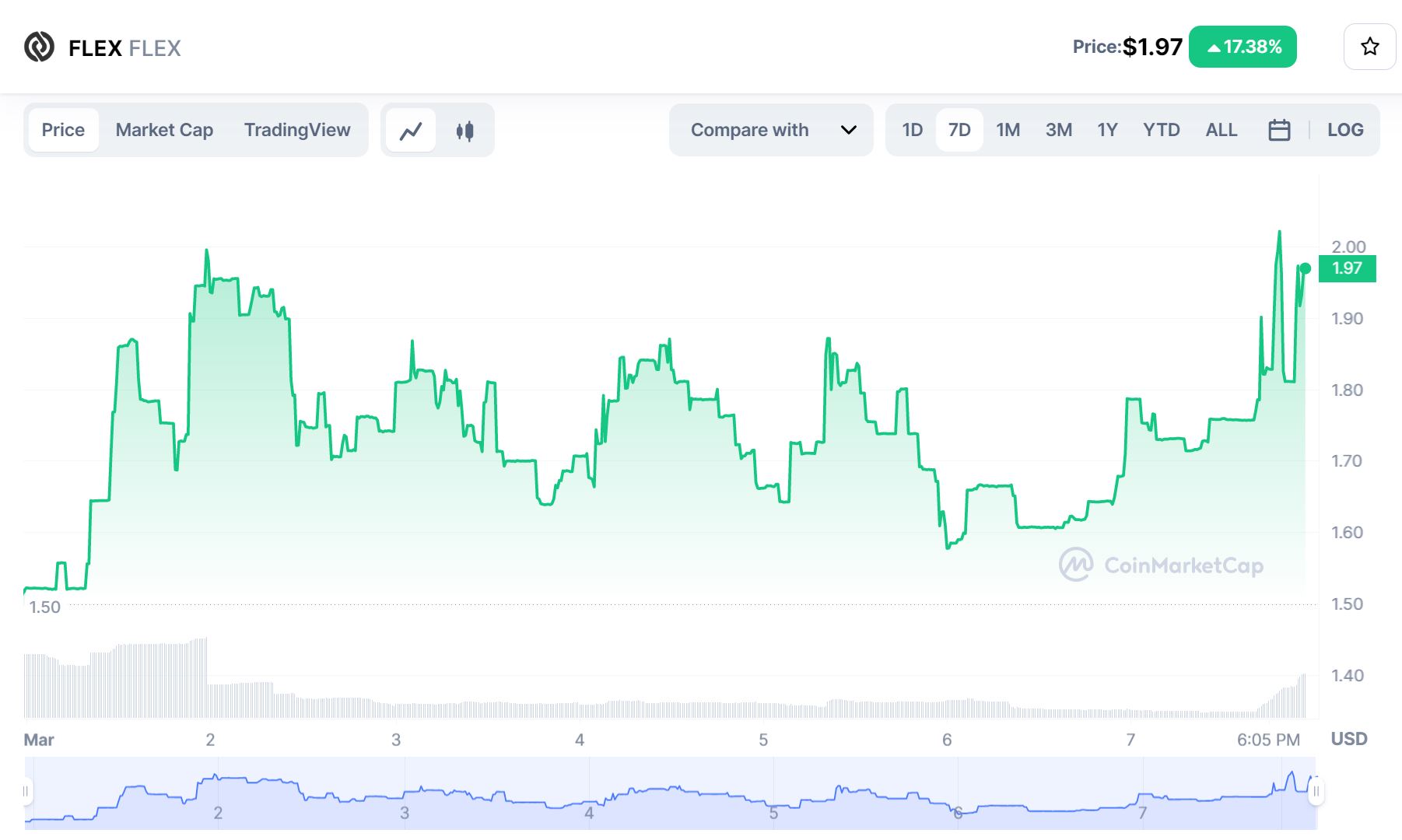Click the left range slider handle
This screenshot has width=1402, height=840.
(26, 792)
